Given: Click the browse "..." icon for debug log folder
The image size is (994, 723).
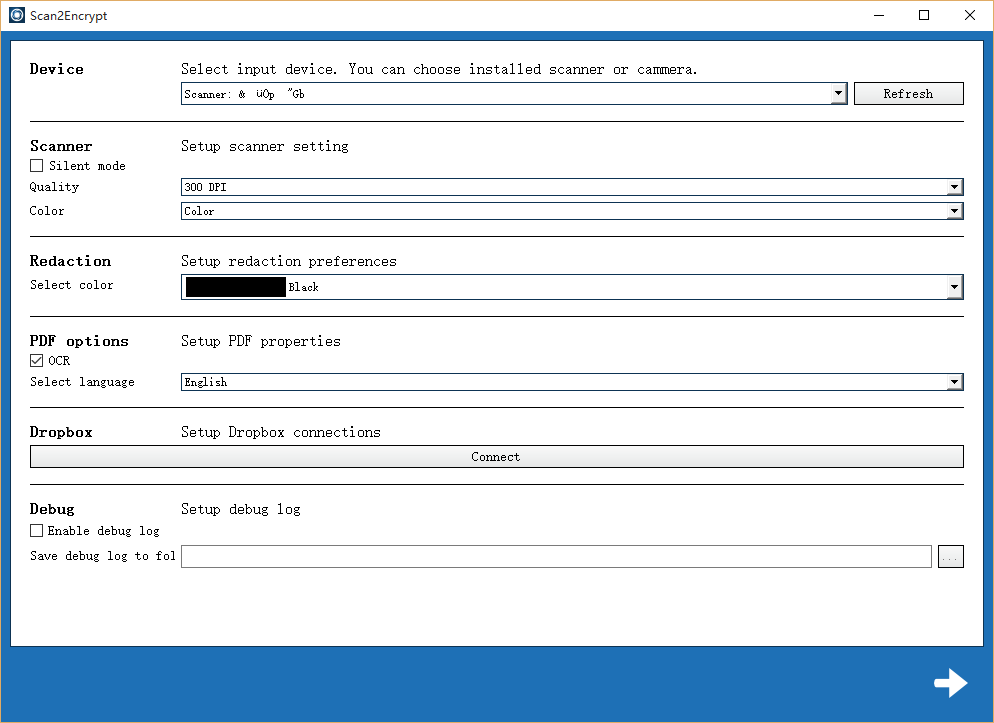Looking at the screenshot, I should coord(950,556).
